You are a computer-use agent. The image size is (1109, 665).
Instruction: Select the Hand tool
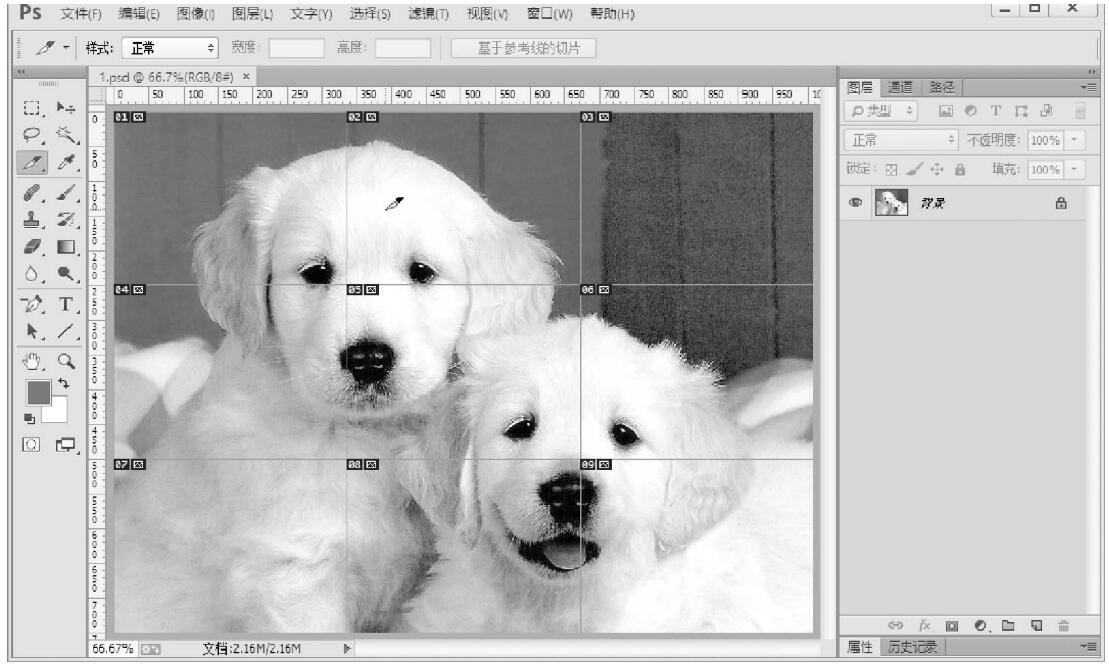point(31,361)
